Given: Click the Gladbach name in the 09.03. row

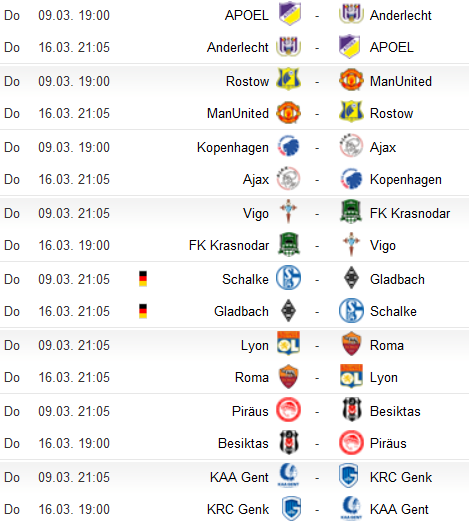Looking at the screenshot, I should coord(397,279).
